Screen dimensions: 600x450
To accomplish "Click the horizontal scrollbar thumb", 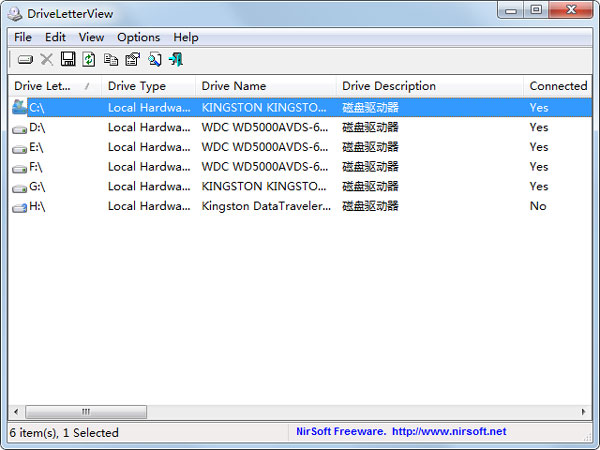I will [86, 412].
